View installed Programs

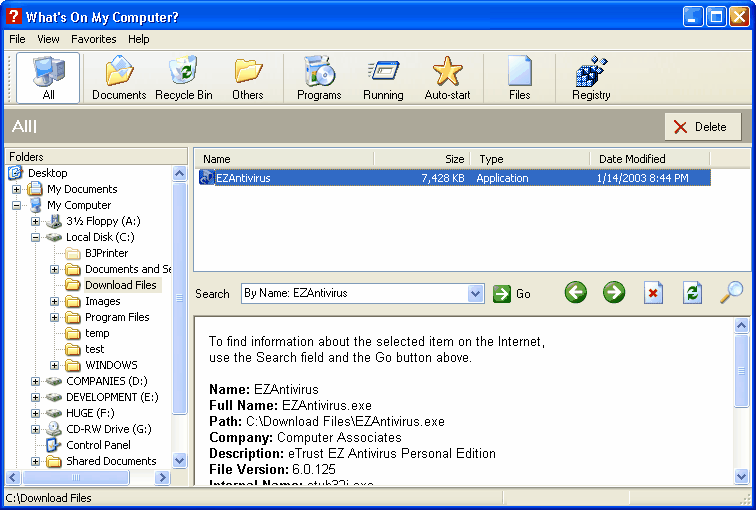(x=319, y=78)
